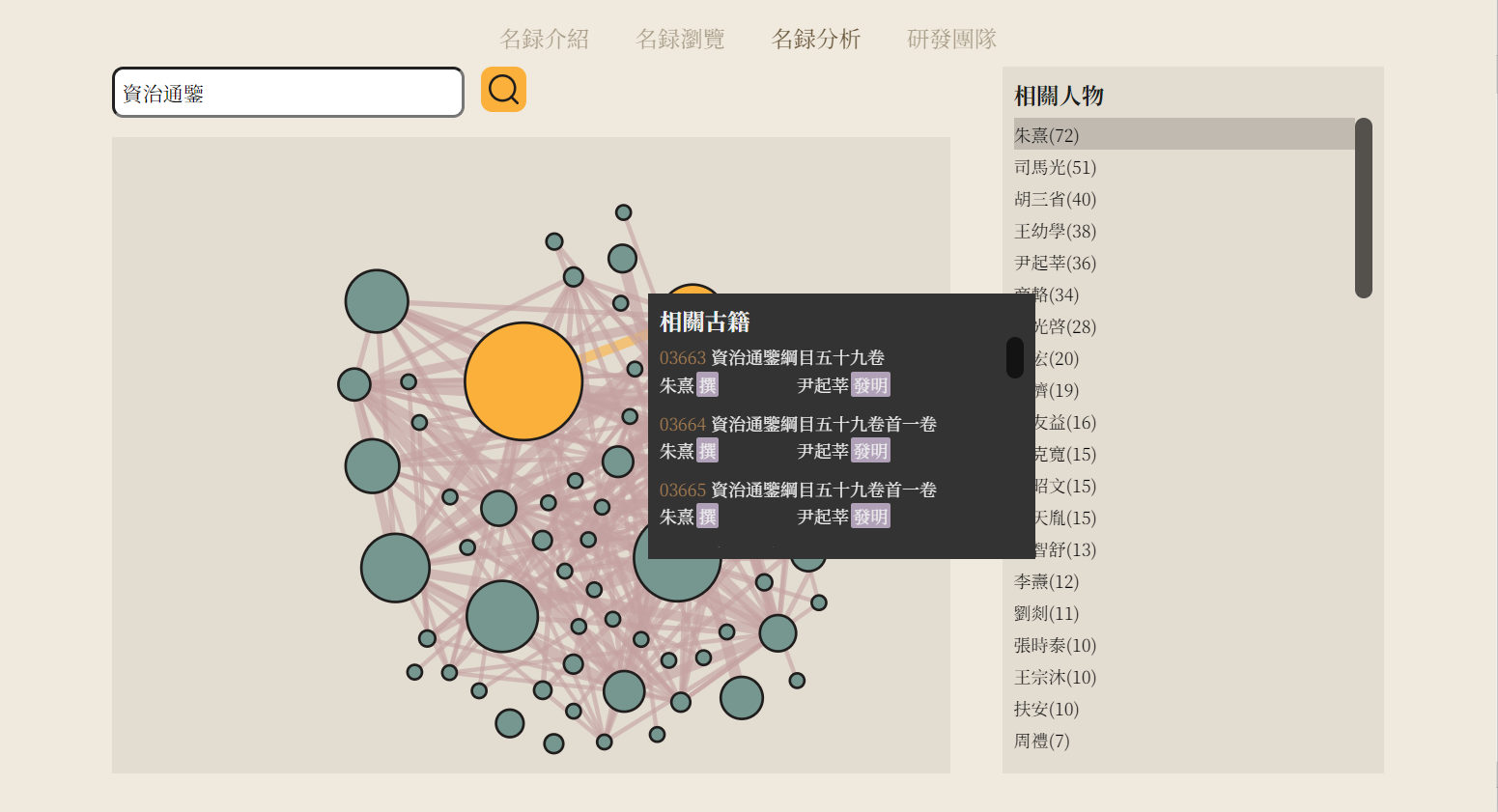This screenshot has width=1498, height=812.
Task: Select 王幼學(38) in the list
Action: (x=1184, y=231)
